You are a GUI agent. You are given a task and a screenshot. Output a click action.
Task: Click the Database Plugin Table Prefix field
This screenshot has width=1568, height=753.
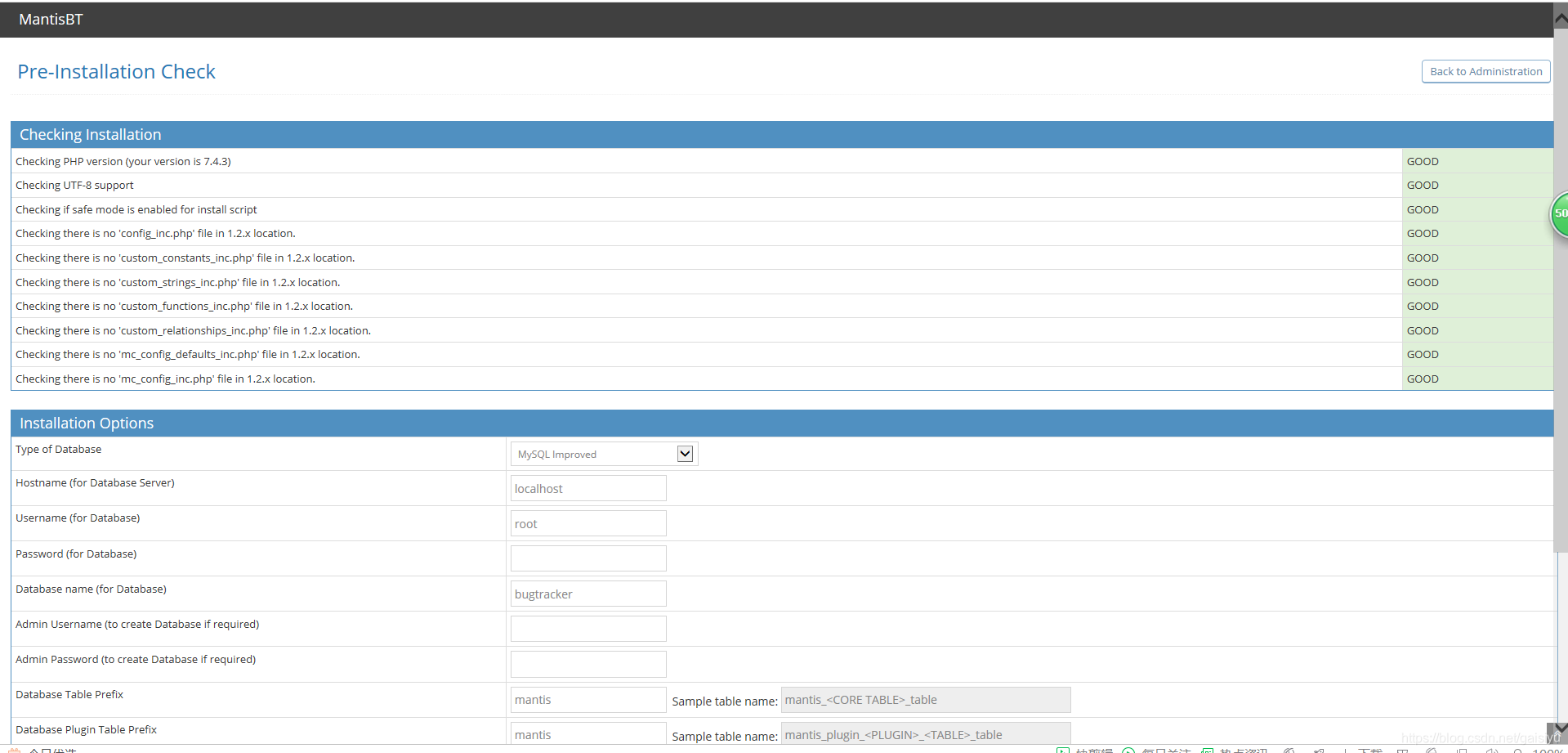pos(588,734)
